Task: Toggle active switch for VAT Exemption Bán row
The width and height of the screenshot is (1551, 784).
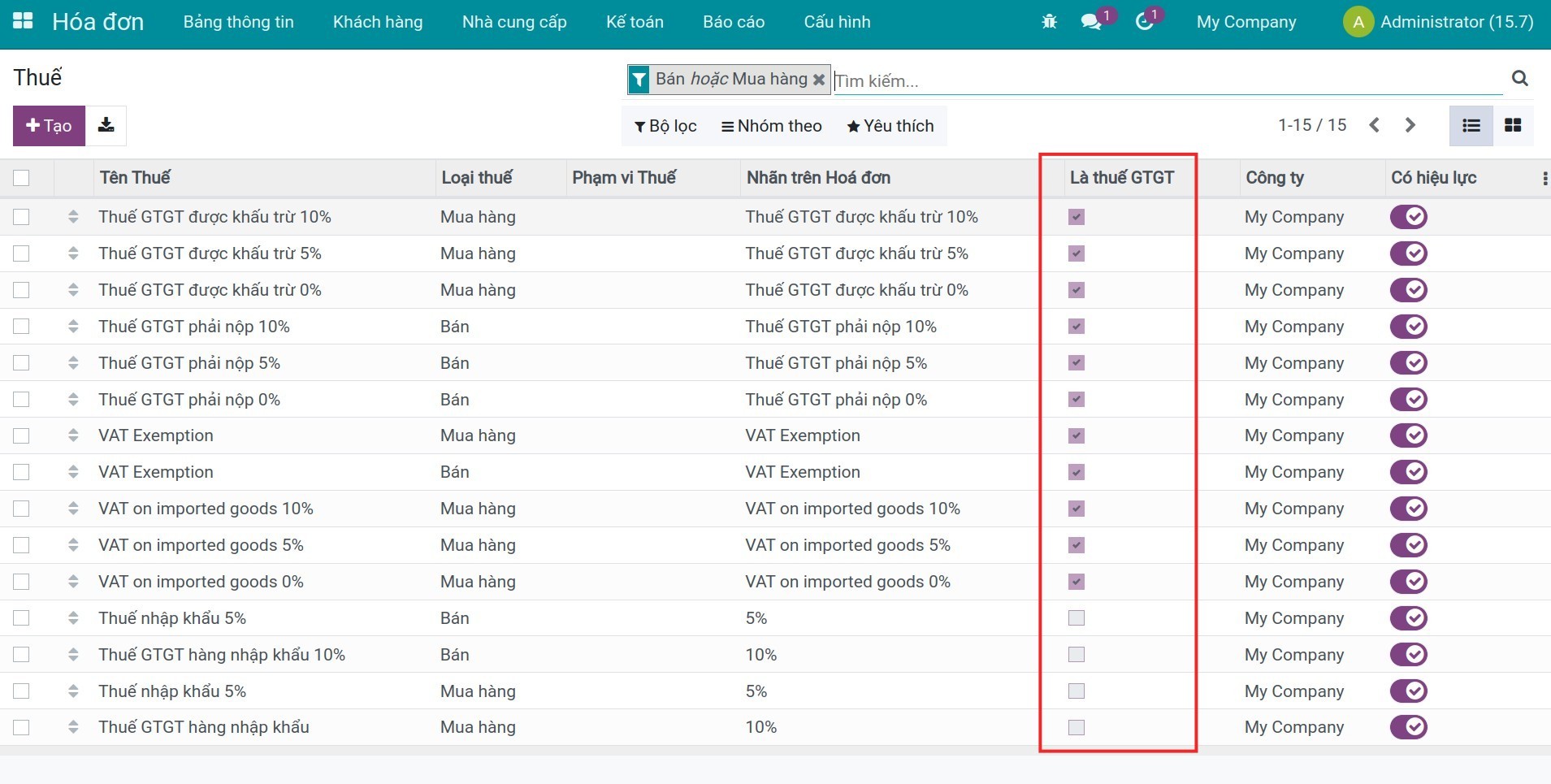Action: (x=1408, y=472)
